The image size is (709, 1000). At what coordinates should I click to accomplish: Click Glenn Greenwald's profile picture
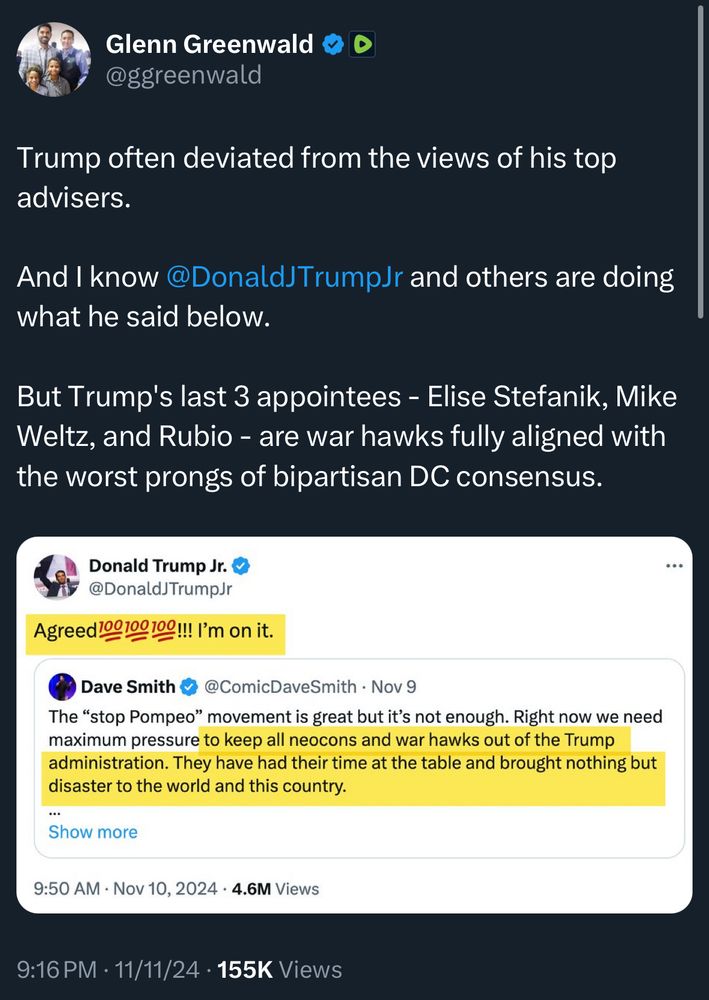[54, 59]
